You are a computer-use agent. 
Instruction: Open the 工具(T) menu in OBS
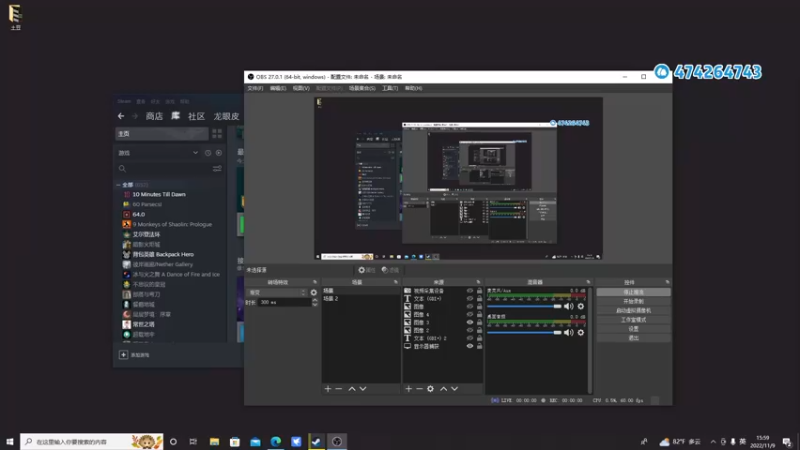390,88
